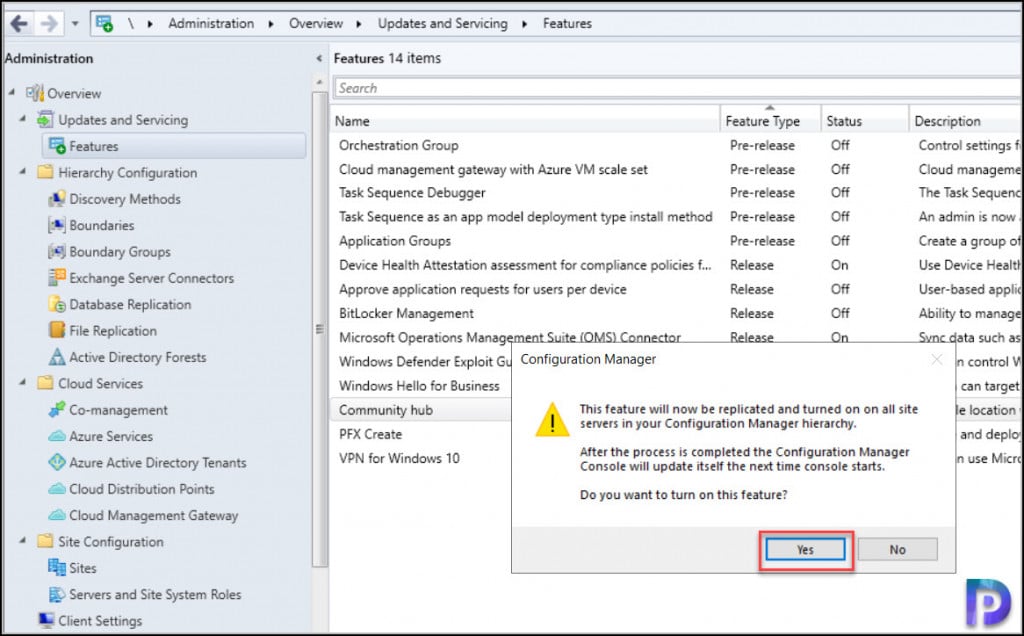Click the Cloud Services folder icon
The image size is (1024, 636).
(x=45, y=383)
